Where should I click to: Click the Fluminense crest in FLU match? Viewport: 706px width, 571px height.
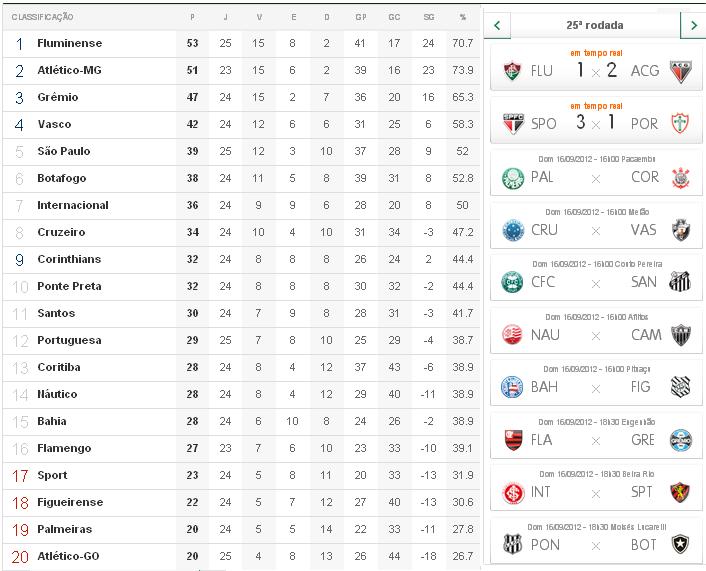coord(513,71)
